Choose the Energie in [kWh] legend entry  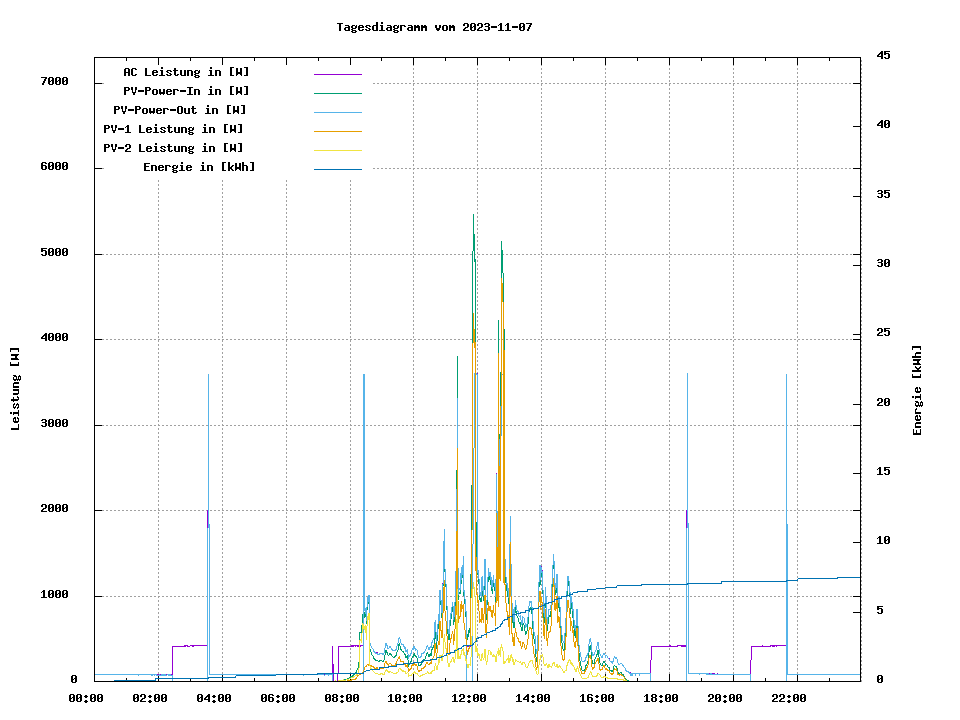199,167
